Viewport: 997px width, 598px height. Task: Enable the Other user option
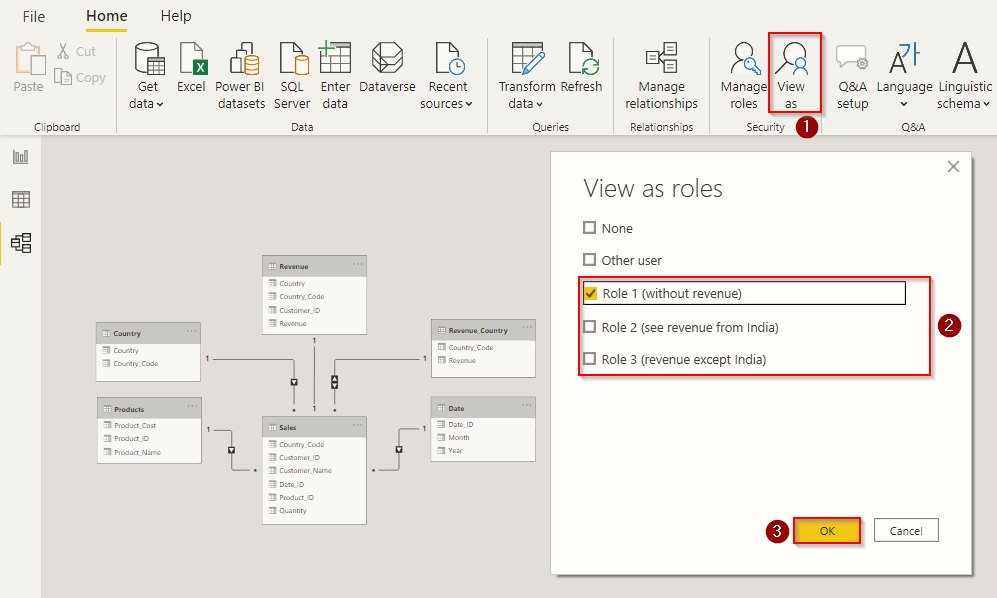[x=590, y=259]
